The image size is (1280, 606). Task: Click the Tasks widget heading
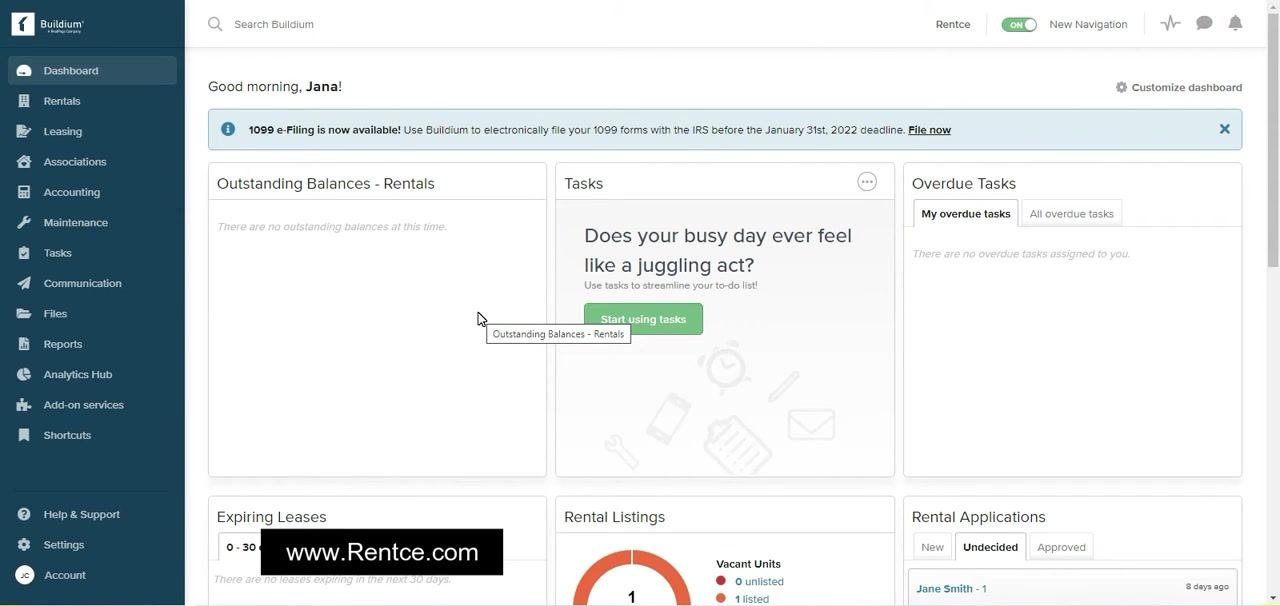point(583,183)
